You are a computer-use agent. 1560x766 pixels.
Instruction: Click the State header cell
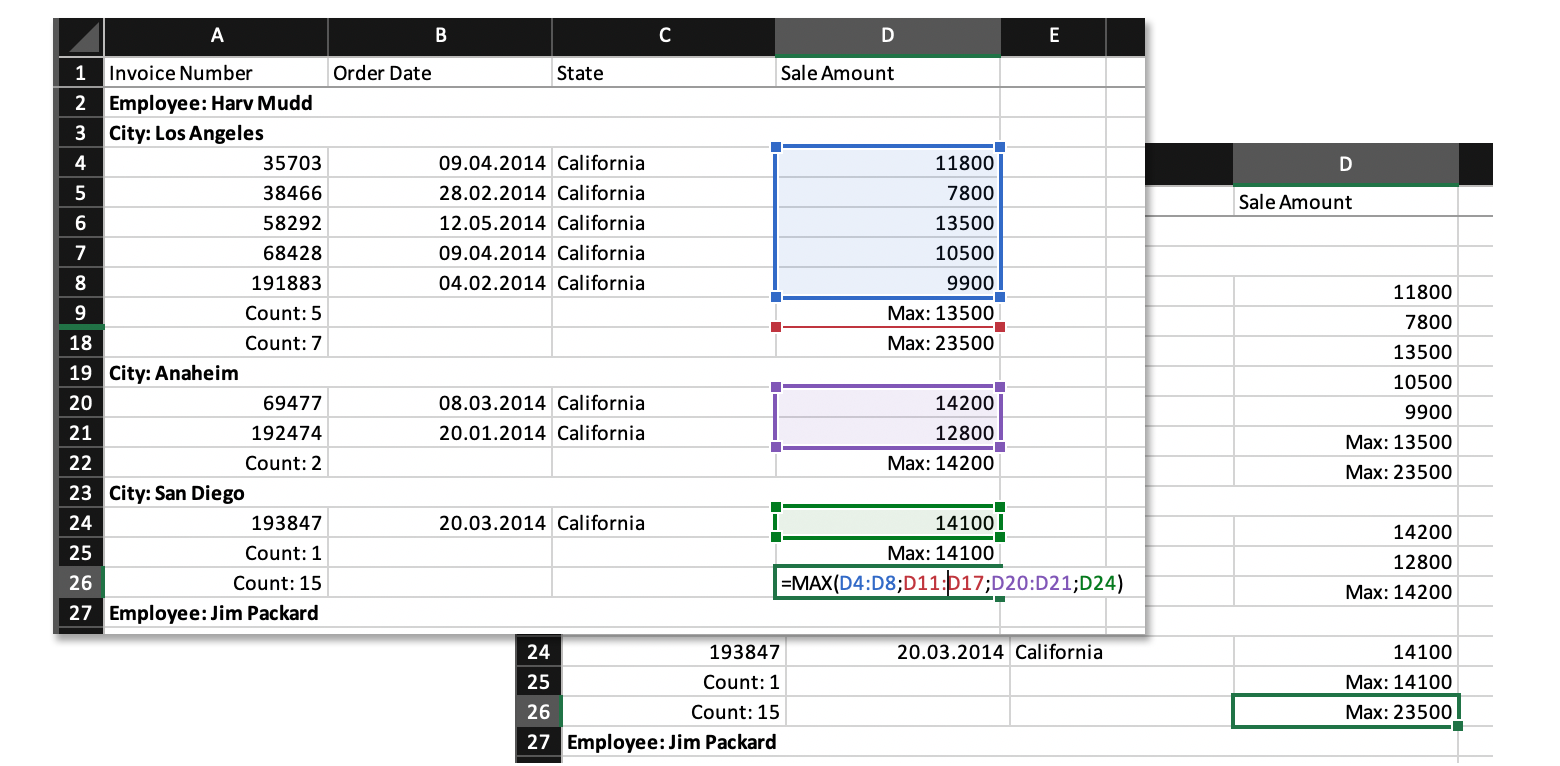point(664,73)
